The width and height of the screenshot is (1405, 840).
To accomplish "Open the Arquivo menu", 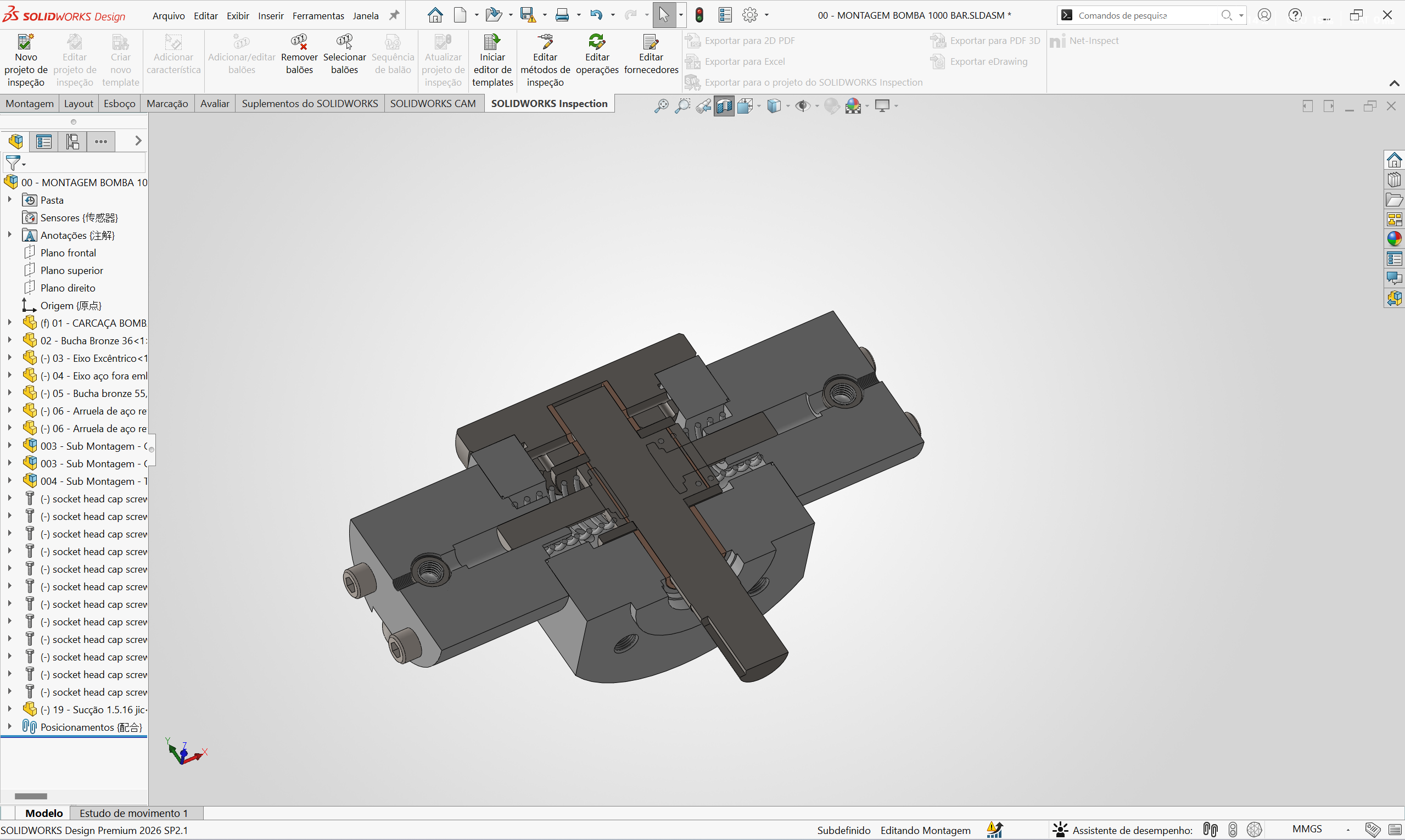I will point(169,16).
